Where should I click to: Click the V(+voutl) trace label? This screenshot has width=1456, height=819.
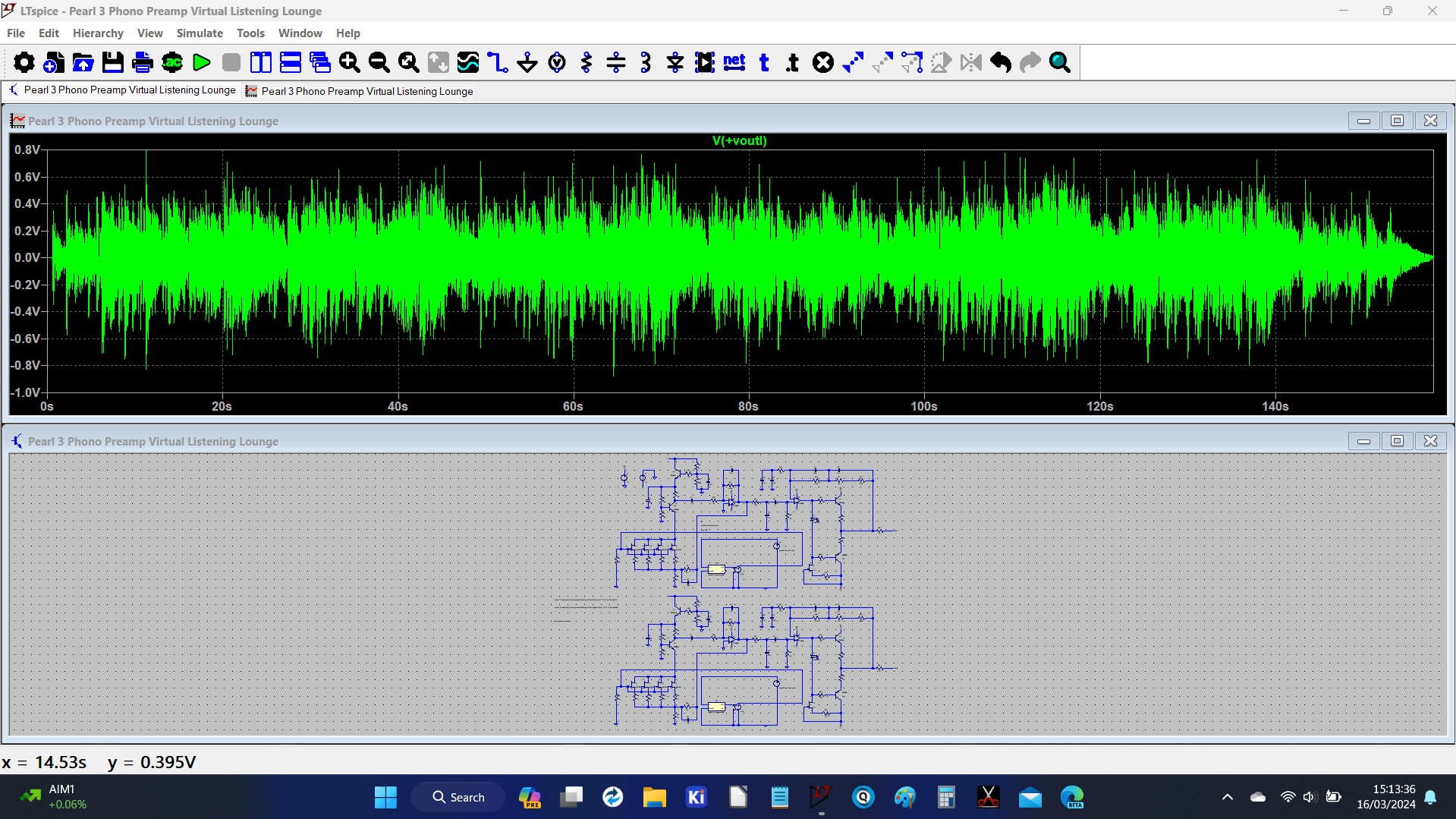coord(739,140)
